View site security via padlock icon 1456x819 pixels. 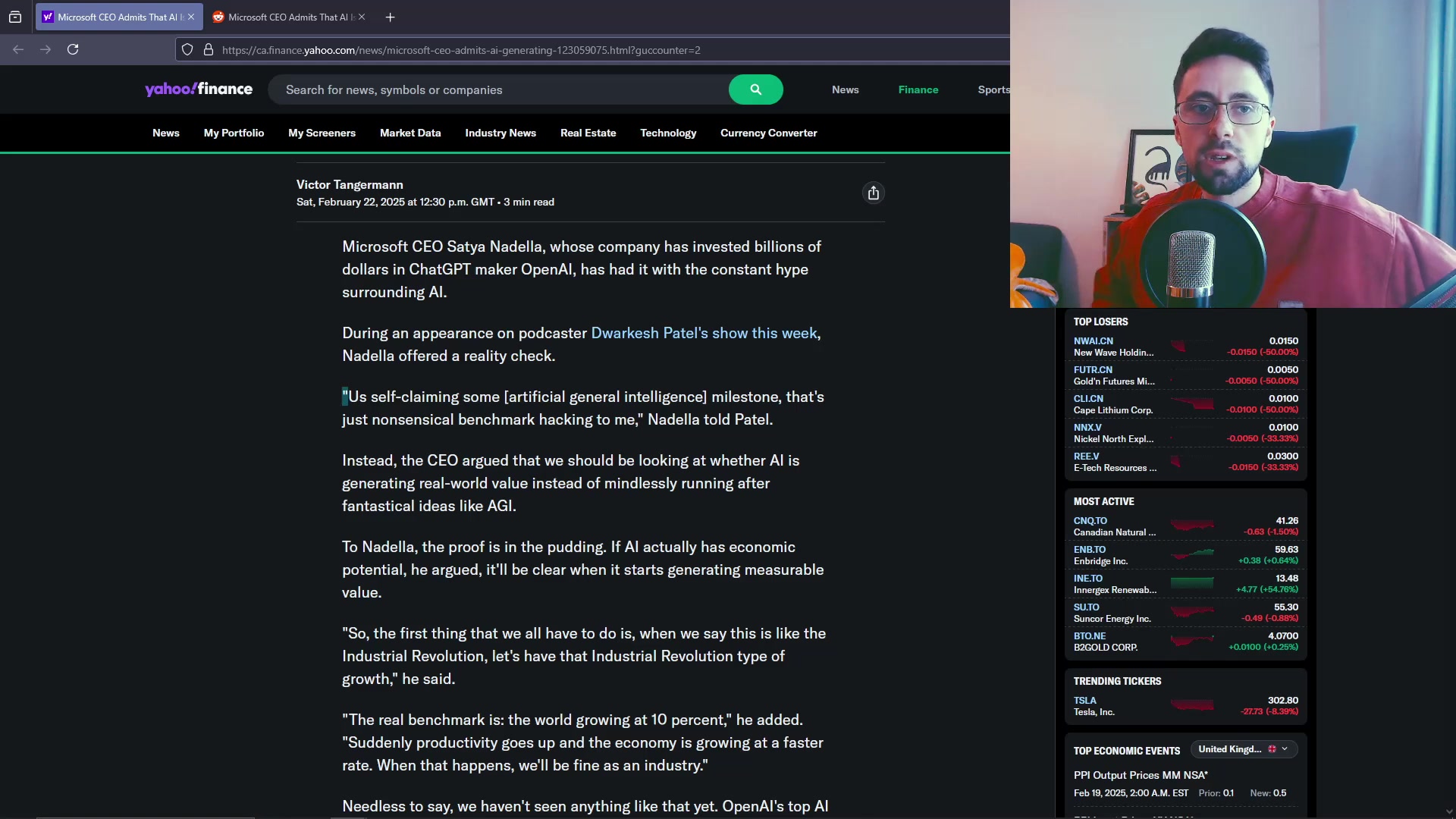(209, 50)
